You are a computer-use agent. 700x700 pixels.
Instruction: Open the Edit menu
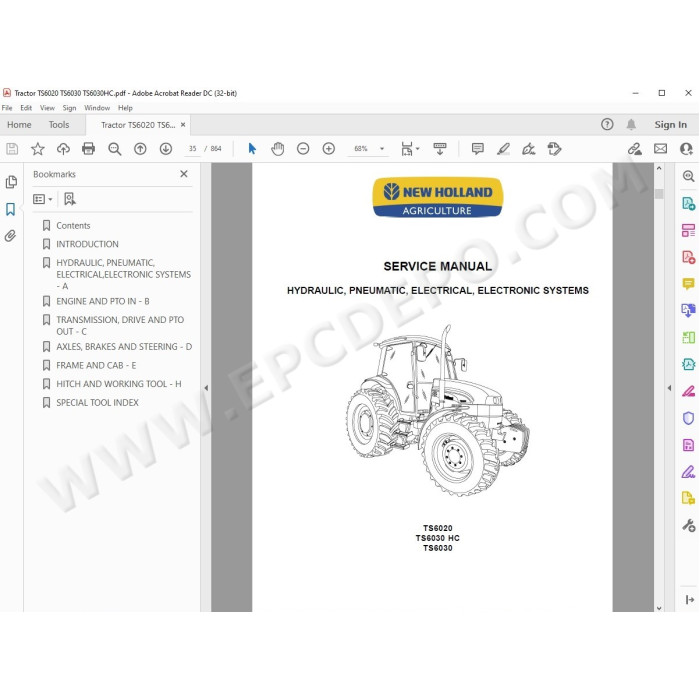click(x=26, y=108)
